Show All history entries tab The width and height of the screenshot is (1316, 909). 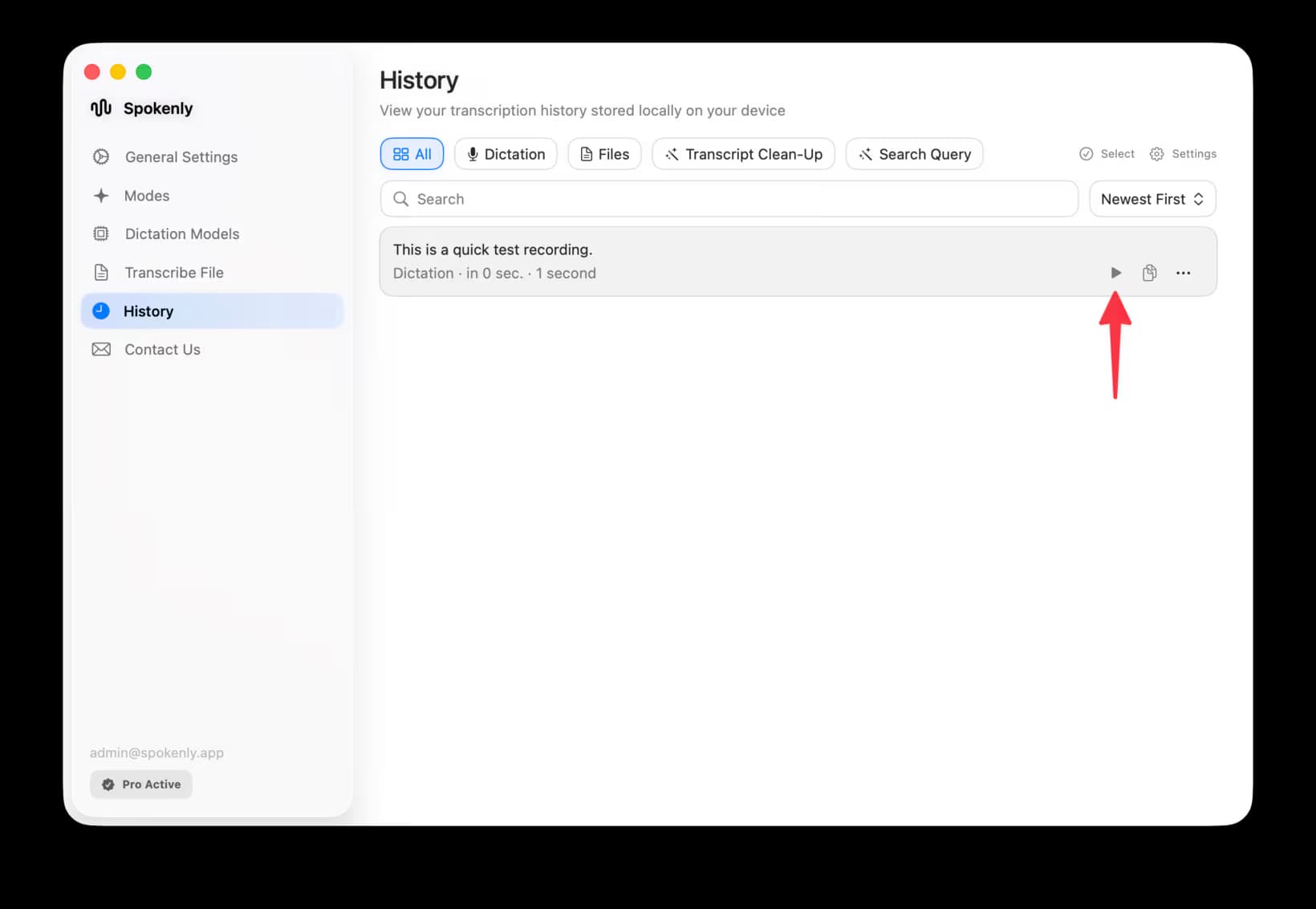(412, 154)
